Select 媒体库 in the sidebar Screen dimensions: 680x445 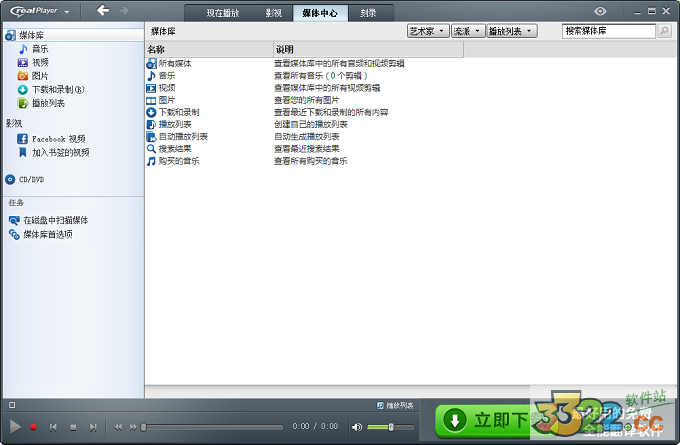coord(74,35)
